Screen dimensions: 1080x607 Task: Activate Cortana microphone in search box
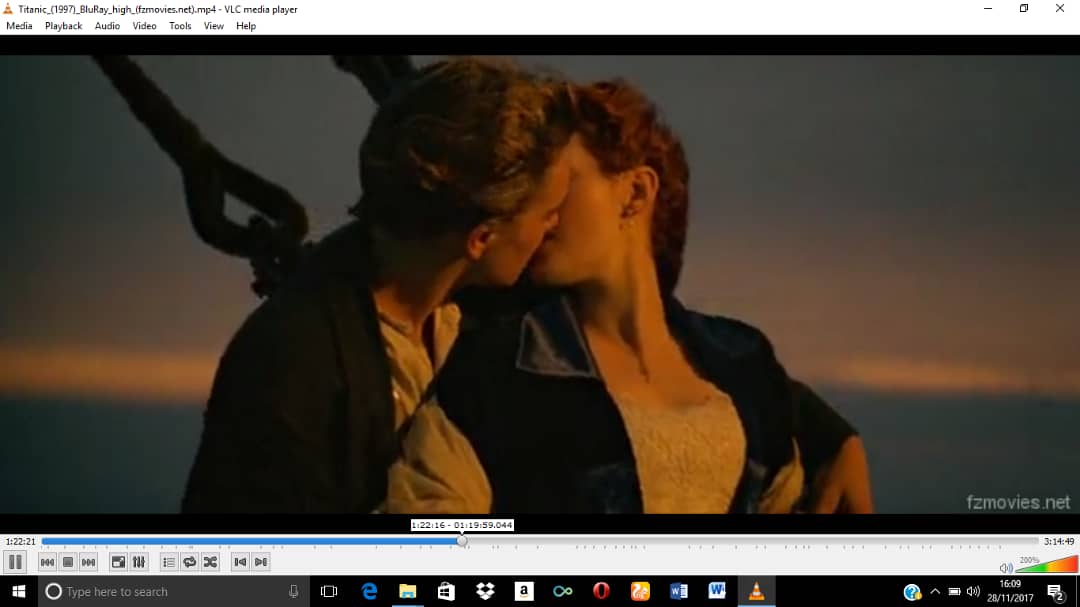pos(293,591)
